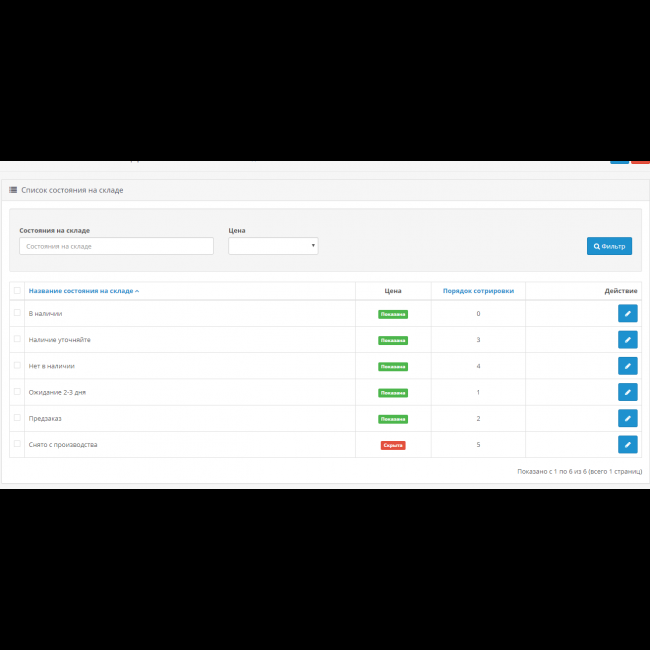Click 'Нет в наличии' row name
Viewport: 650px width, 650px height.
coord(52,366)
